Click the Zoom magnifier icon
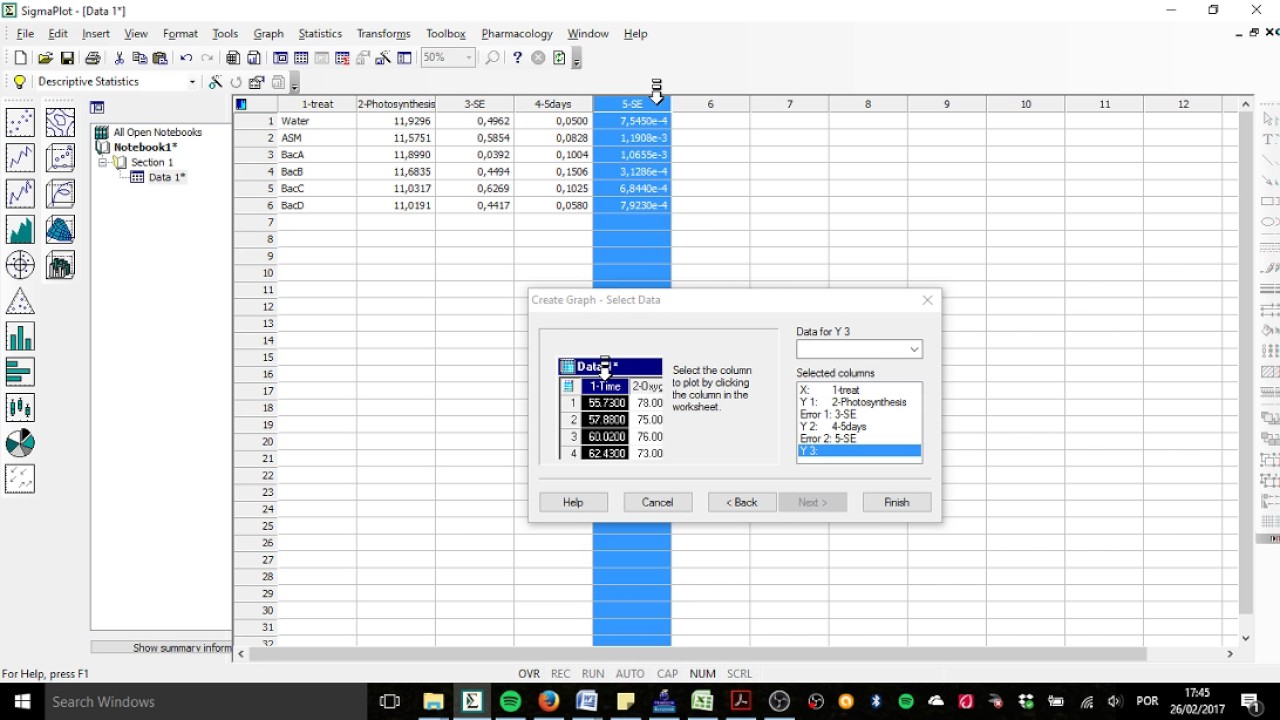The height and width of the screenshot is (720, 1280). pyautogui.click(x=492, y=58)
